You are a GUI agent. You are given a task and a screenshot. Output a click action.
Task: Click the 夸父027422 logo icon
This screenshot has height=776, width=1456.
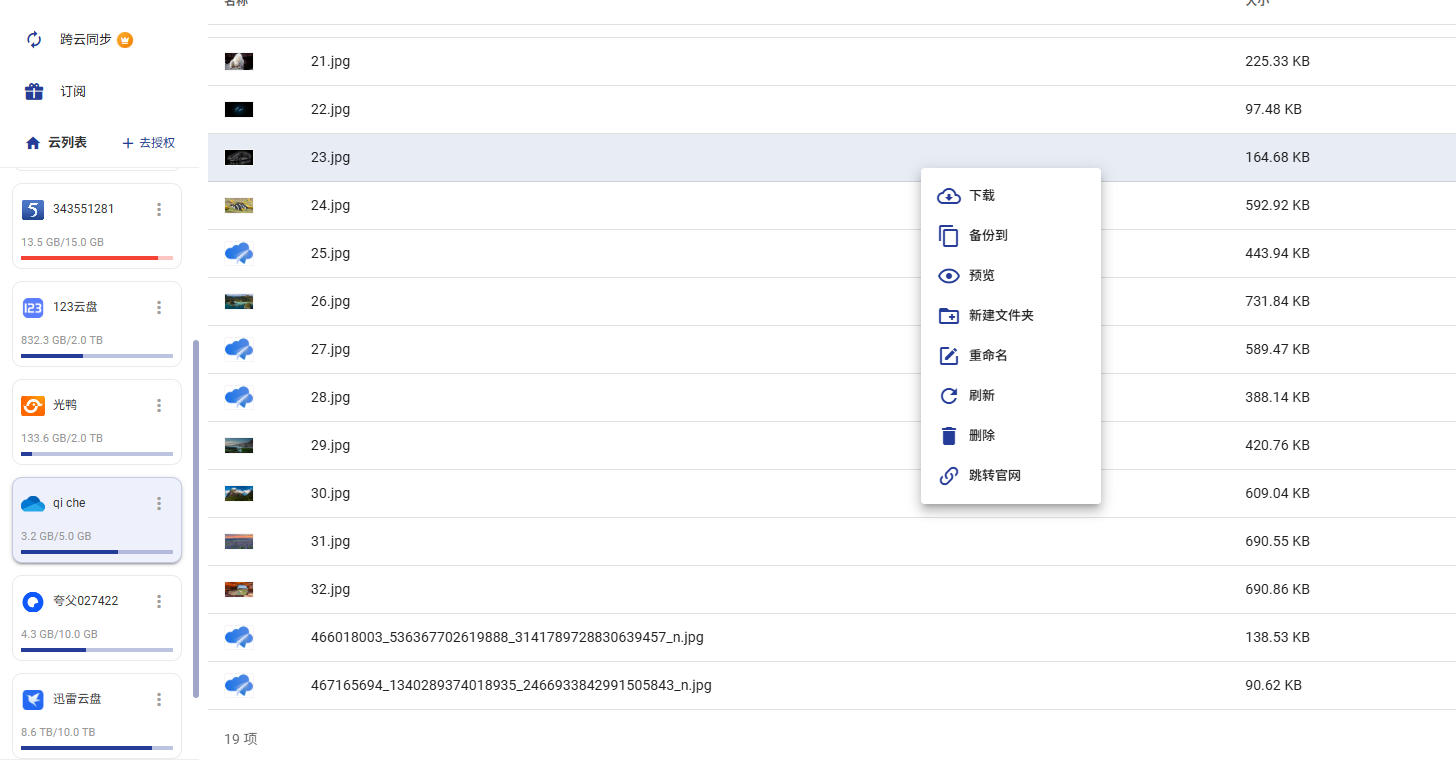pyautogui.click(x=33, y=601)
